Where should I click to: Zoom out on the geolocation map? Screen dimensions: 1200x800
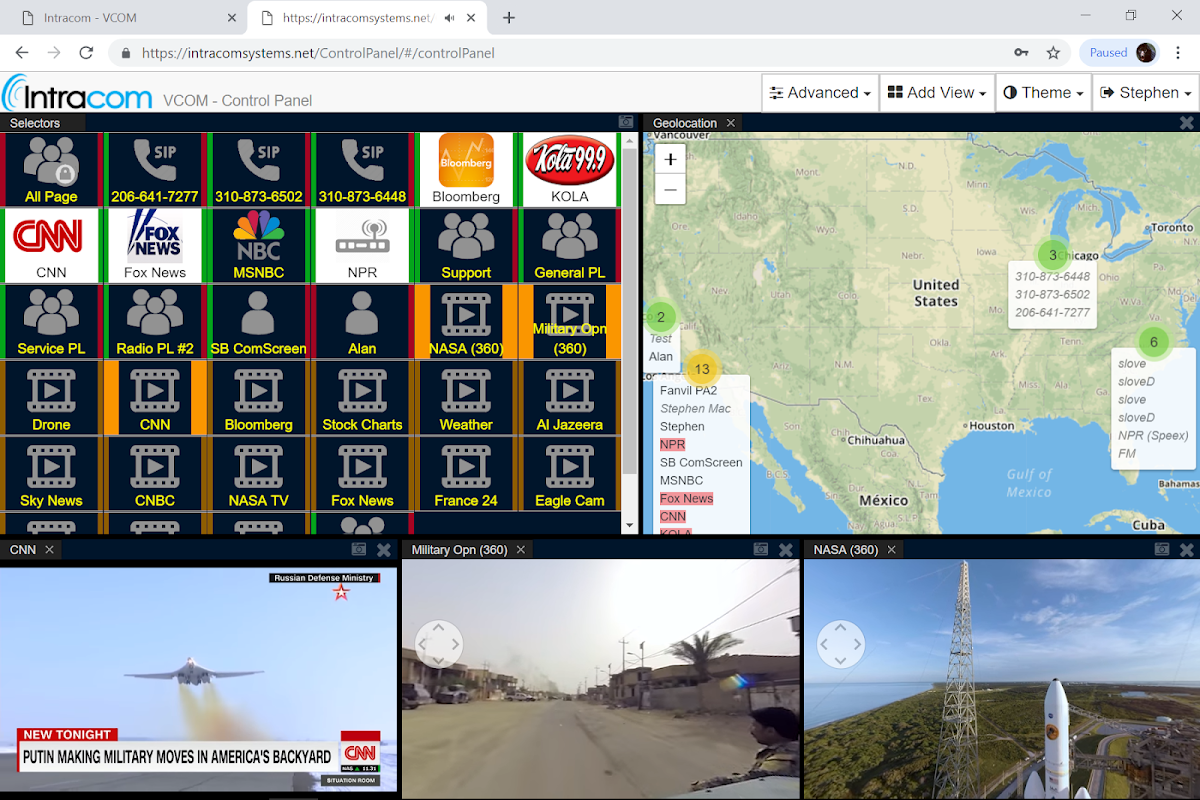point(670,189)
